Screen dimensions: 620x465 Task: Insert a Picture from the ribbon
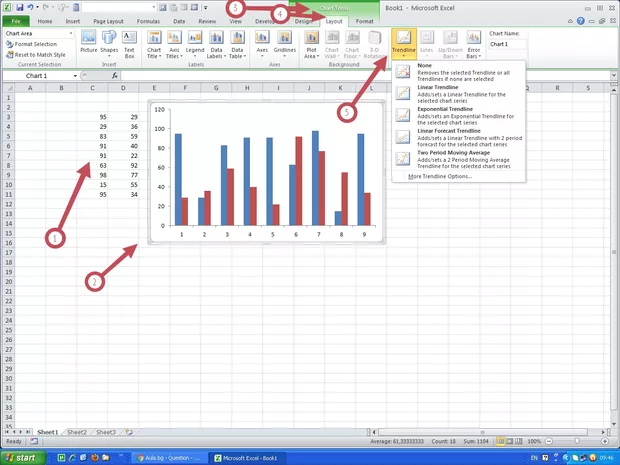coord(88,43)
